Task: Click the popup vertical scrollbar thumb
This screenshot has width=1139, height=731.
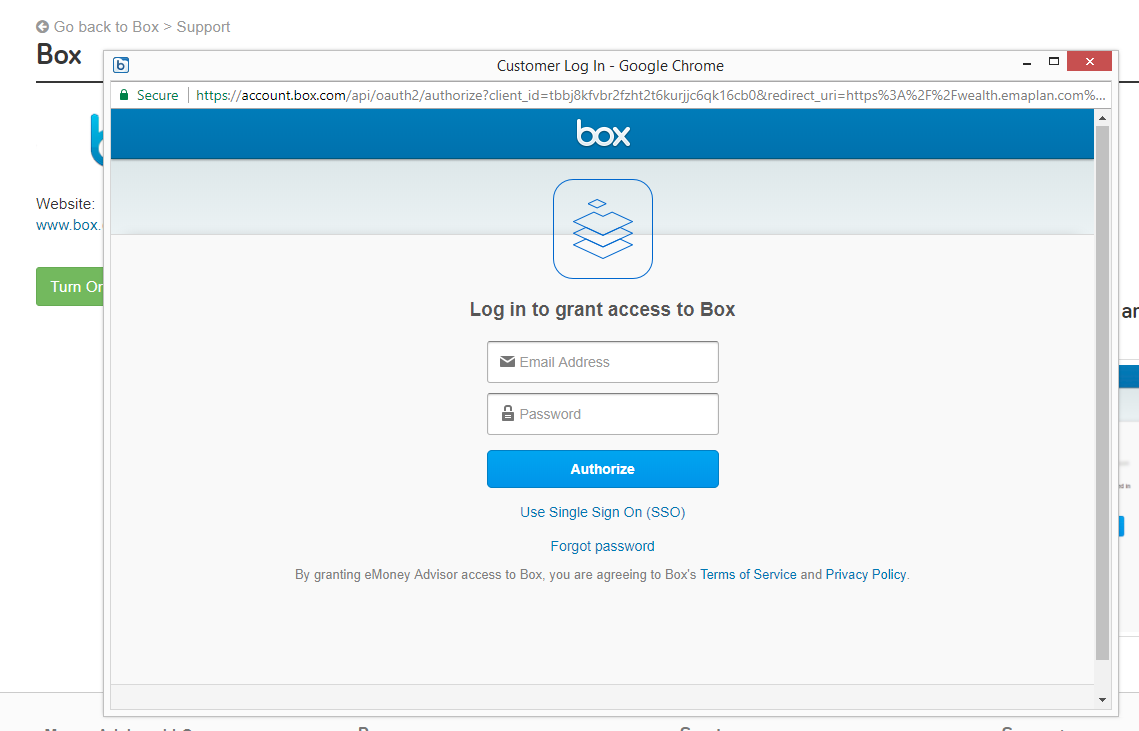Action: pyautogui.click(x=1102, y=392)
